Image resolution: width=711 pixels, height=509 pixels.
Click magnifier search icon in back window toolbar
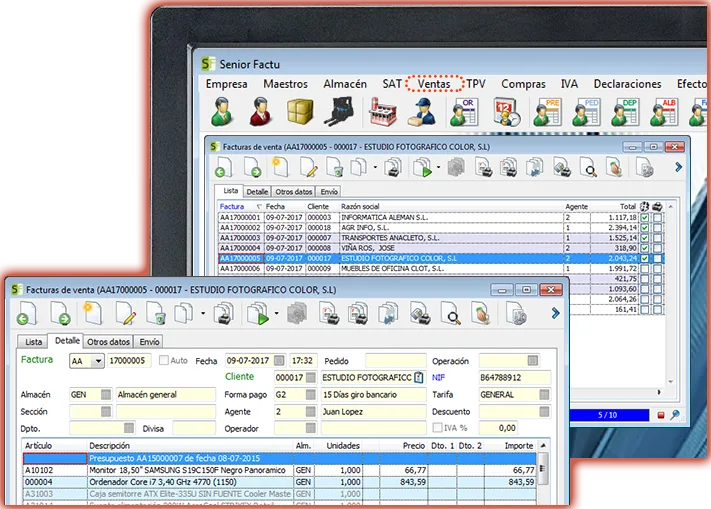point(588,167)
